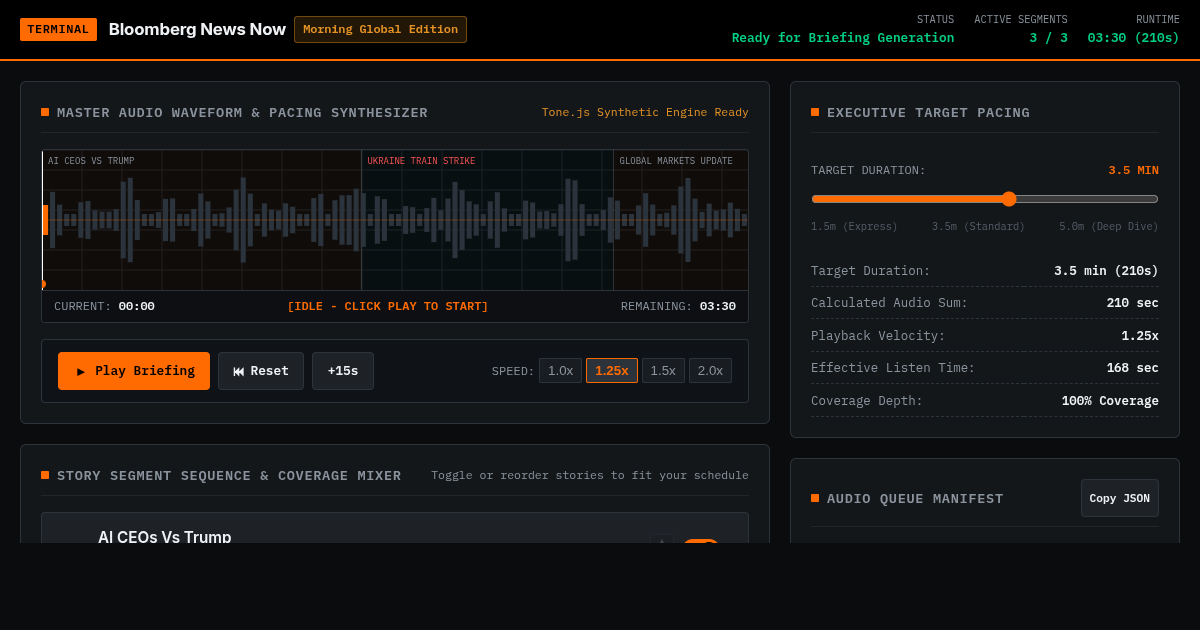Click the IDLE - CLICK PLAY TO START message
The image size is (1200, 630).
pos(388,306)
